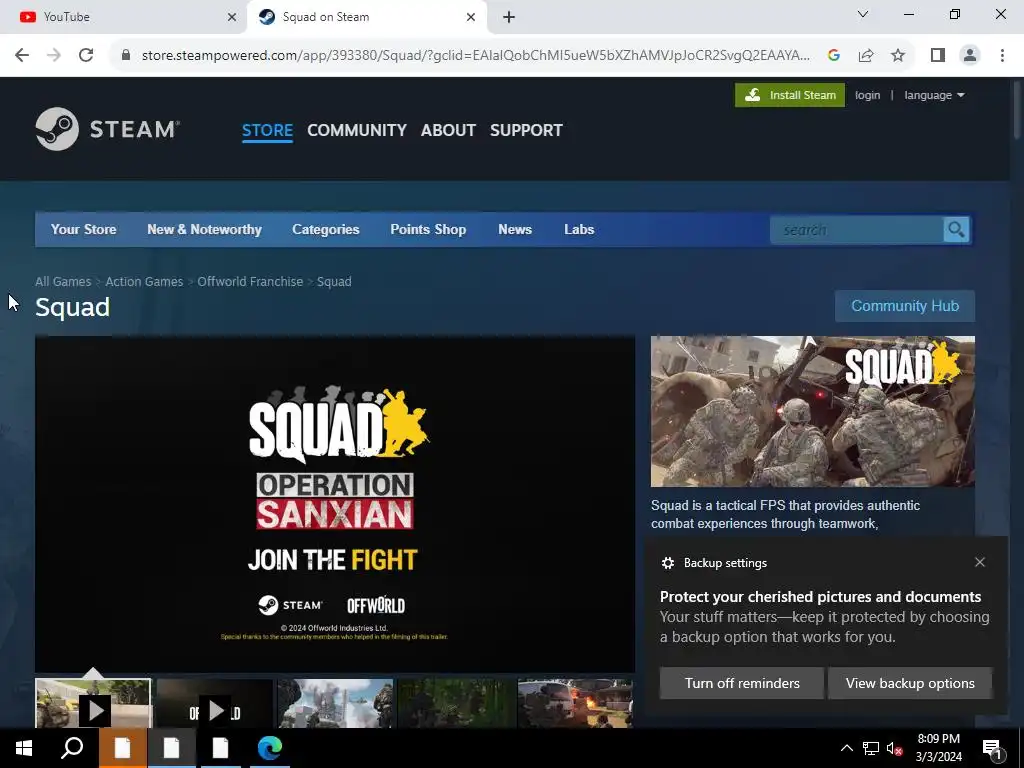Image resolution: width=1024 pixels, height=768 pixels.
Task: Click the network icon in system tray
Action: point(871,748)
